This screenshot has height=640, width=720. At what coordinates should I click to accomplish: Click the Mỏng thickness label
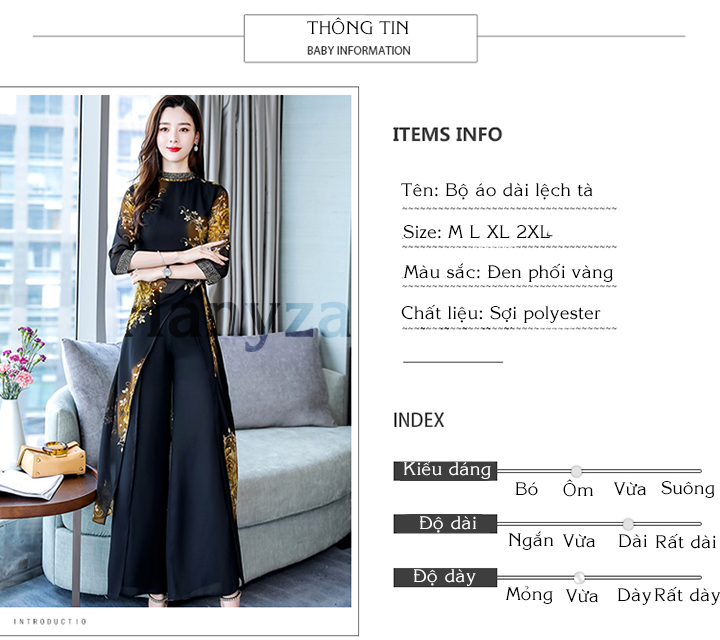tap(529, 595)
